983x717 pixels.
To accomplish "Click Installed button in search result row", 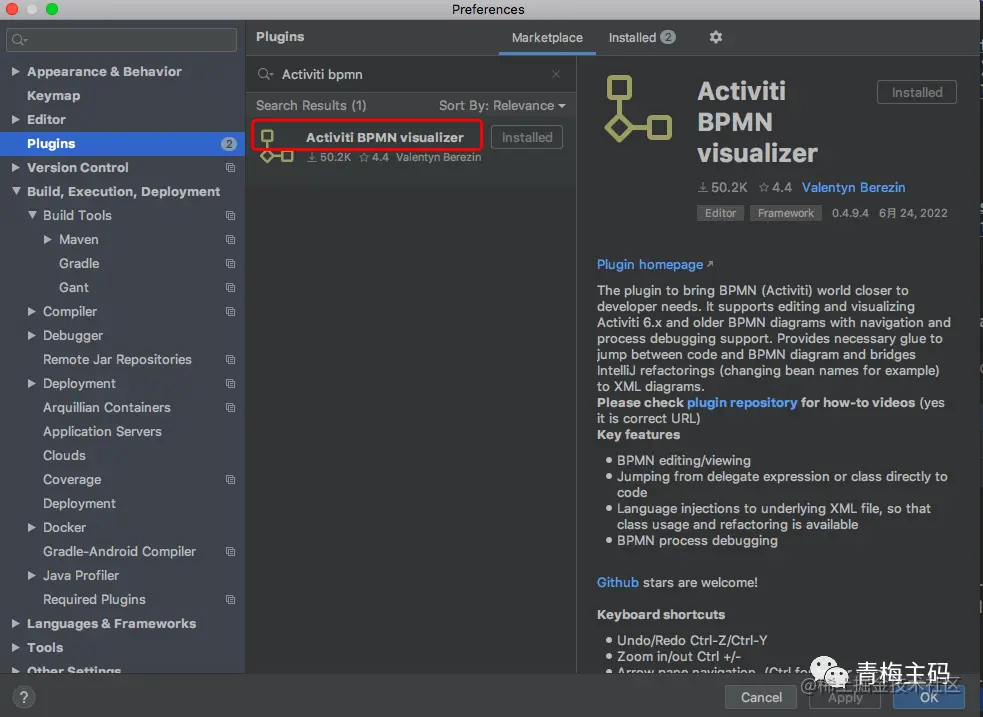I will coord(527,137).
